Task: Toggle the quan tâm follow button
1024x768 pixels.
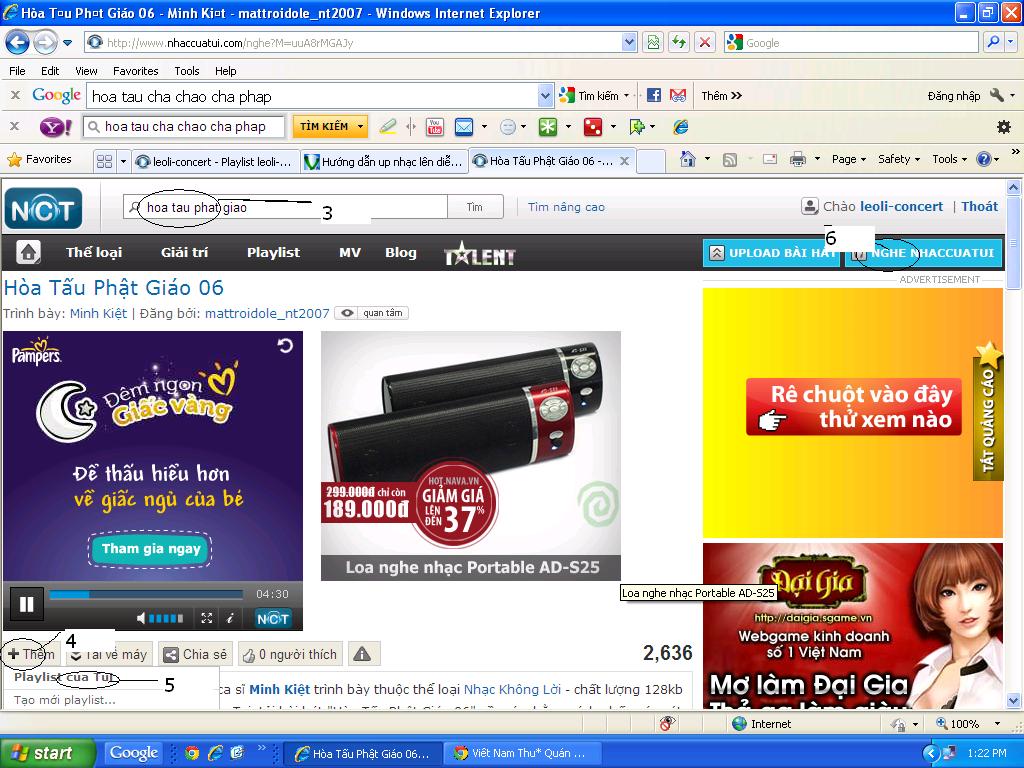Action: pos(372,313)
